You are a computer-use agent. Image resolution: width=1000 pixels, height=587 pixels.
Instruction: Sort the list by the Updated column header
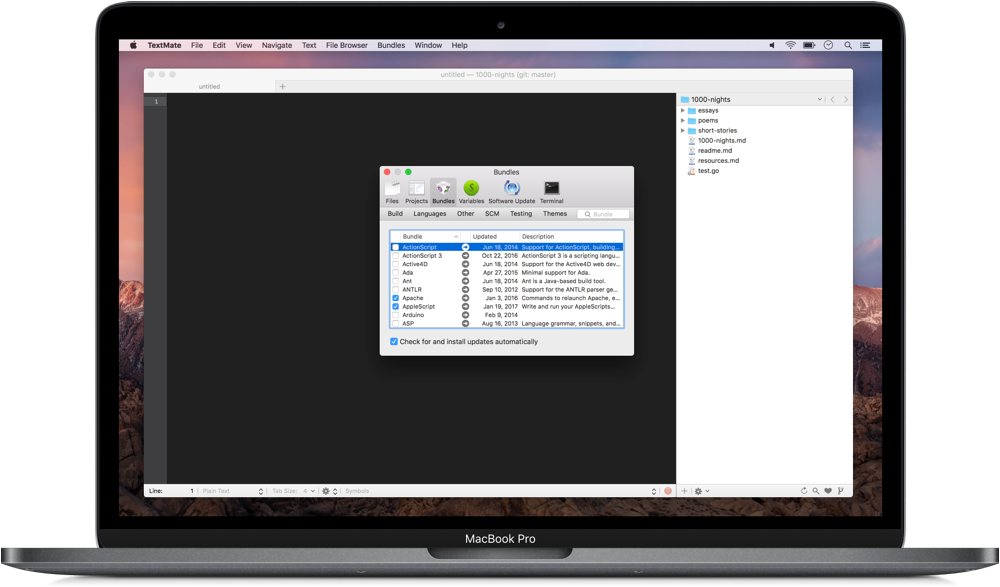tap(494, 237)
